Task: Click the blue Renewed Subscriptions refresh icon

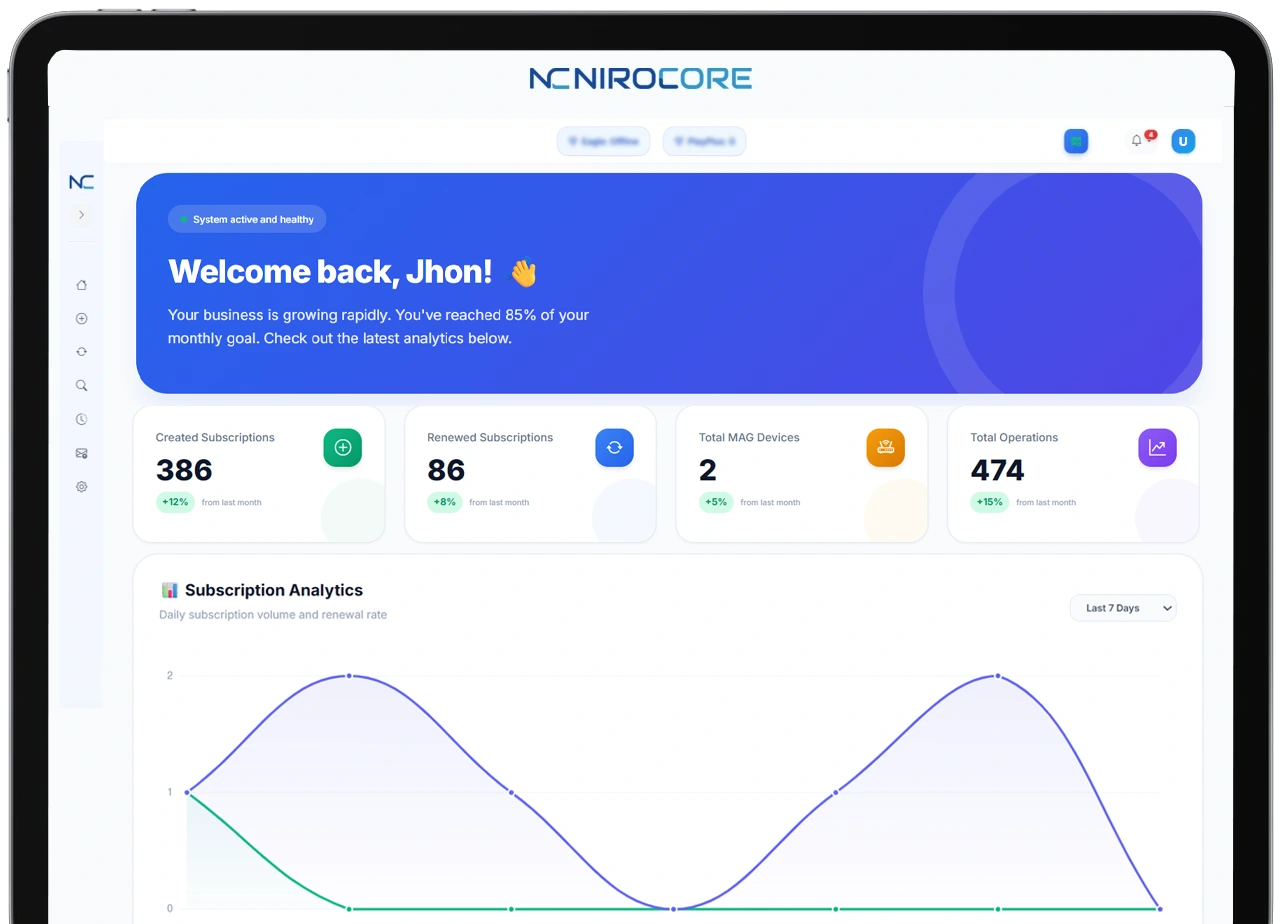Action: [614, 448]
